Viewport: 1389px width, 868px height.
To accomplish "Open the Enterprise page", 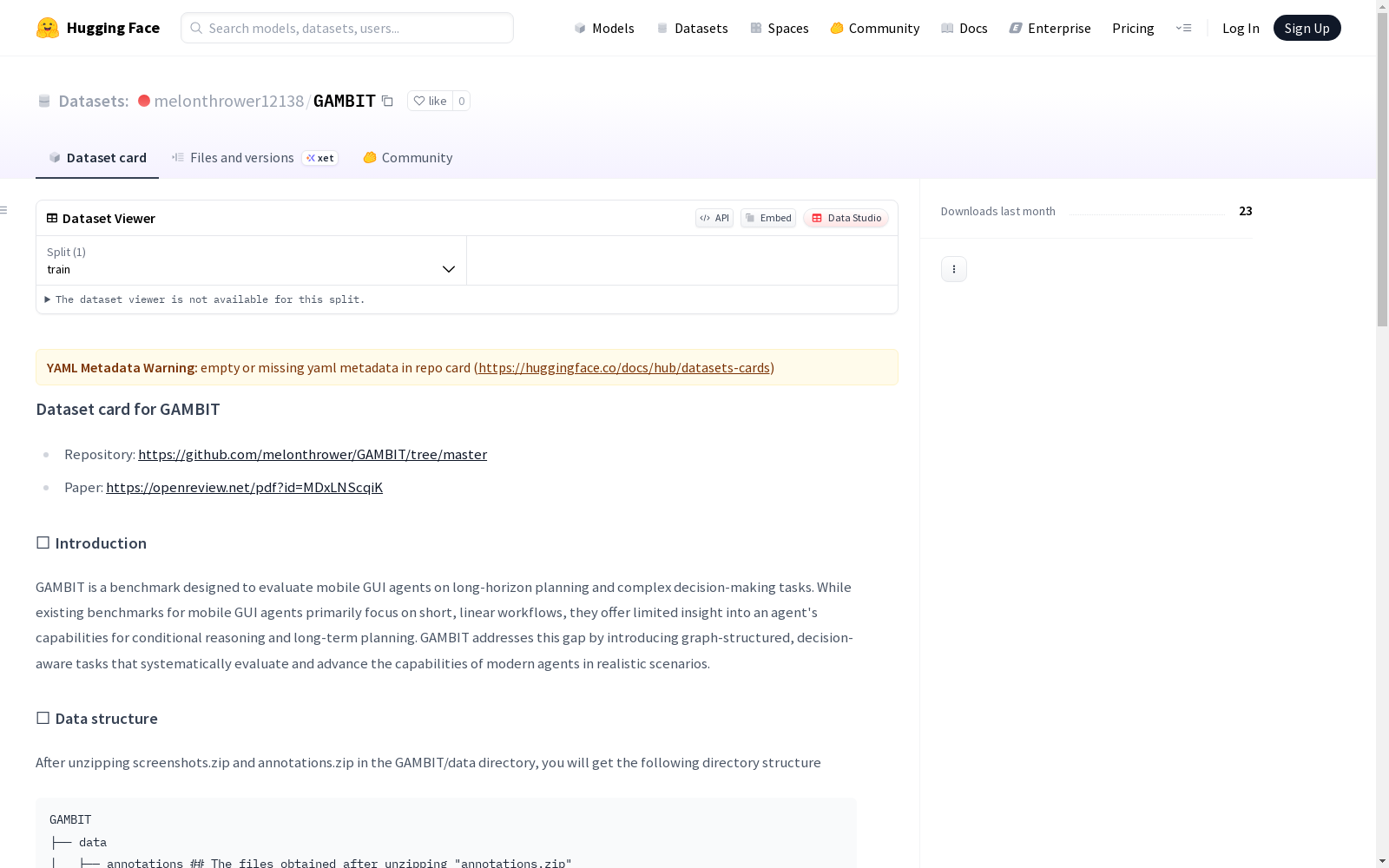I will 1050,28.
